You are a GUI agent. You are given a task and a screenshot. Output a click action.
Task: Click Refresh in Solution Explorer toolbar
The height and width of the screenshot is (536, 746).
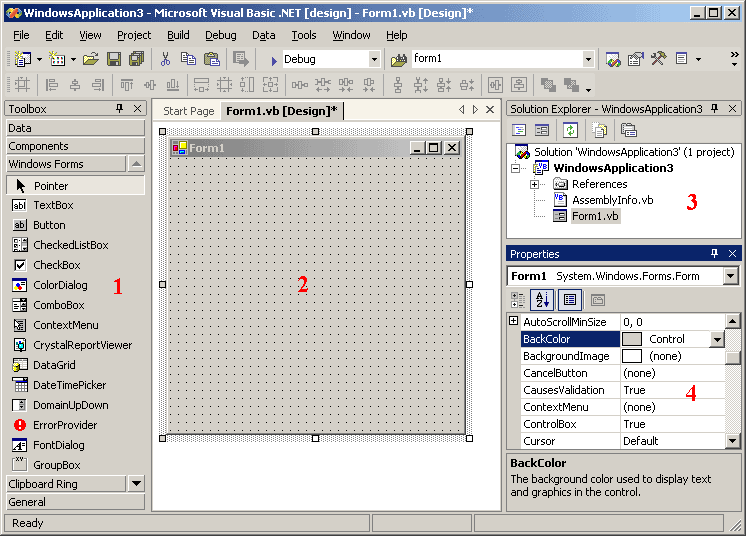click(x=570, y=129)
